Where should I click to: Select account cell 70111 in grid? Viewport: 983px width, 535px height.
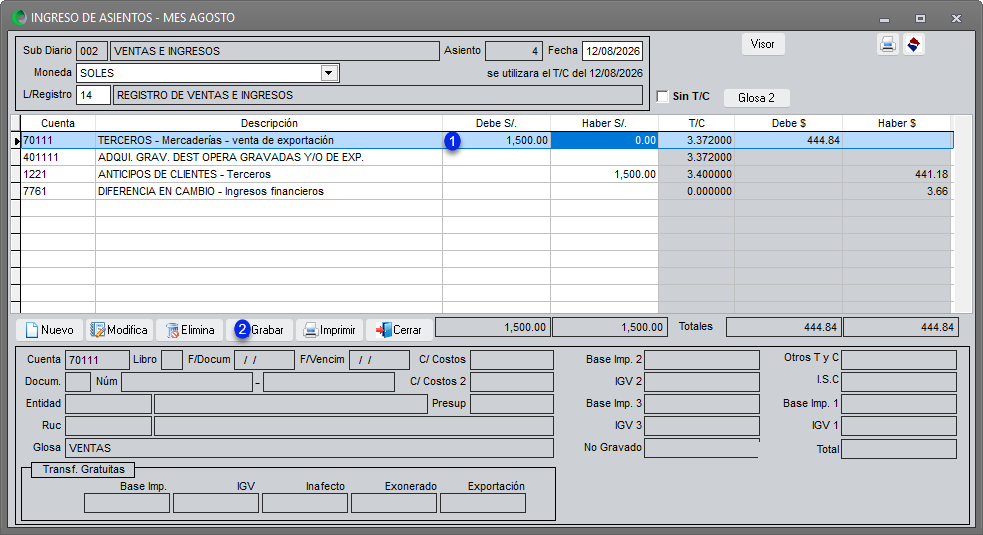coord(58,140)
